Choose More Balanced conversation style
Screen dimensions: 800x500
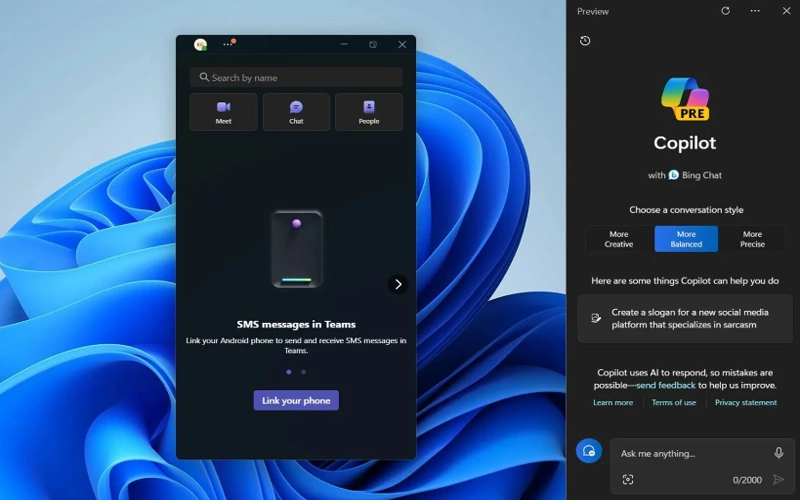[686, 239]
